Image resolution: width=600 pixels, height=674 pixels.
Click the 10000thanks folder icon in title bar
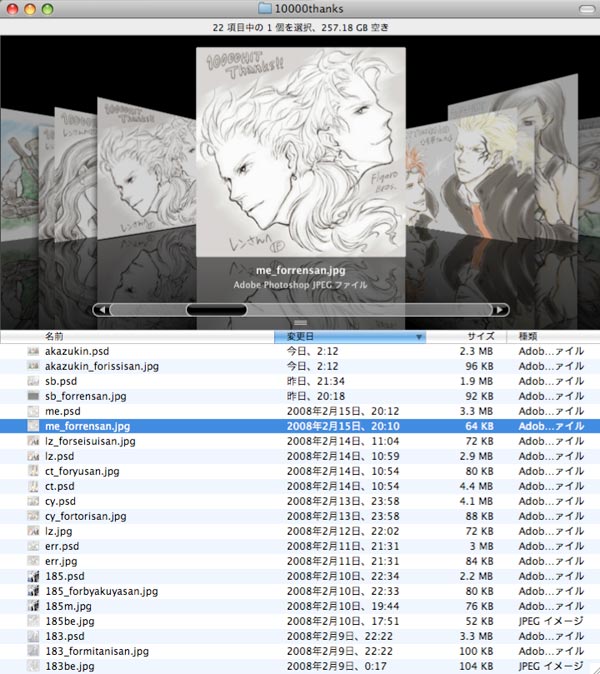265,8
